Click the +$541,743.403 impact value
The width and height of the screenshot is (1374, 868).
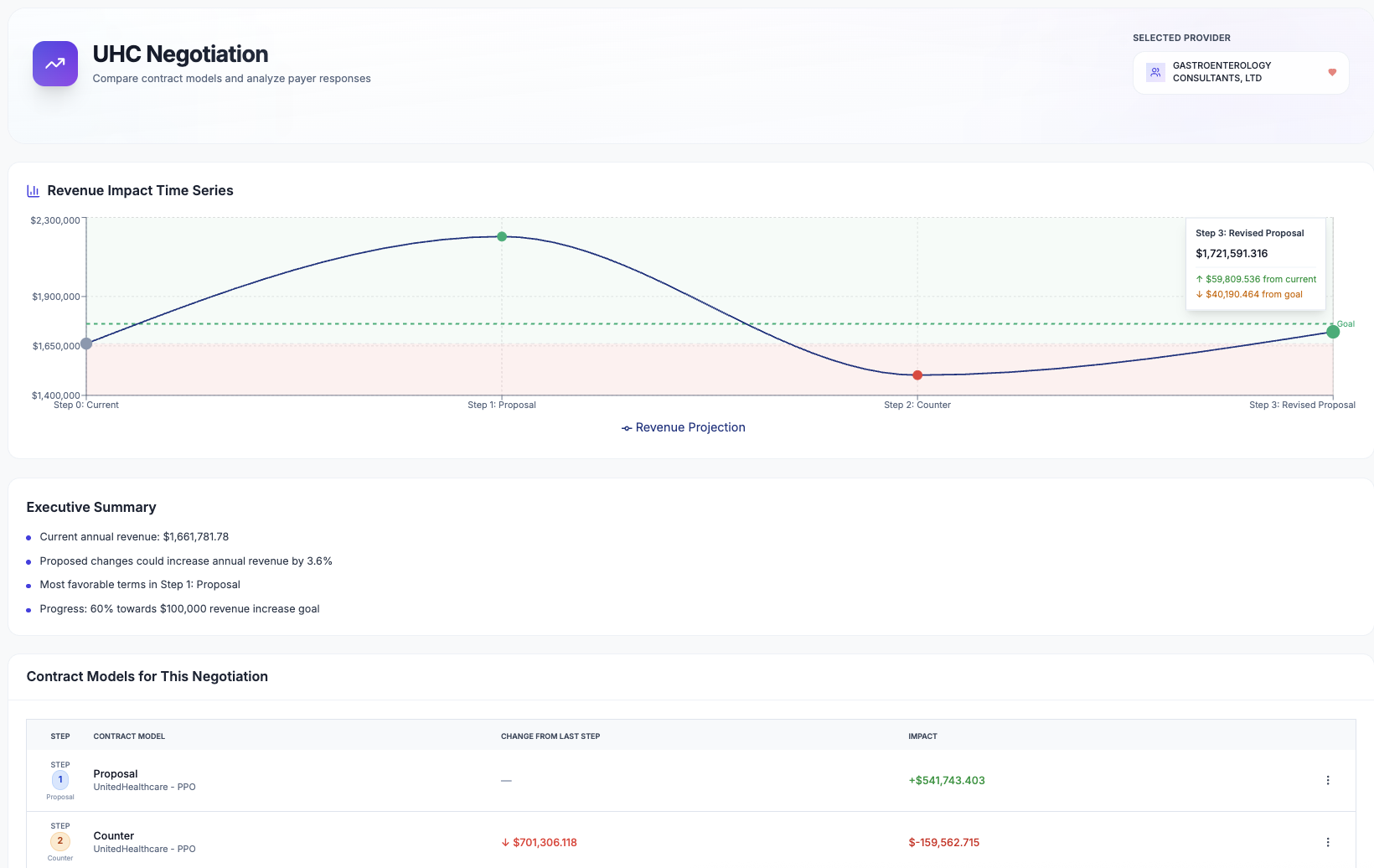947,780
